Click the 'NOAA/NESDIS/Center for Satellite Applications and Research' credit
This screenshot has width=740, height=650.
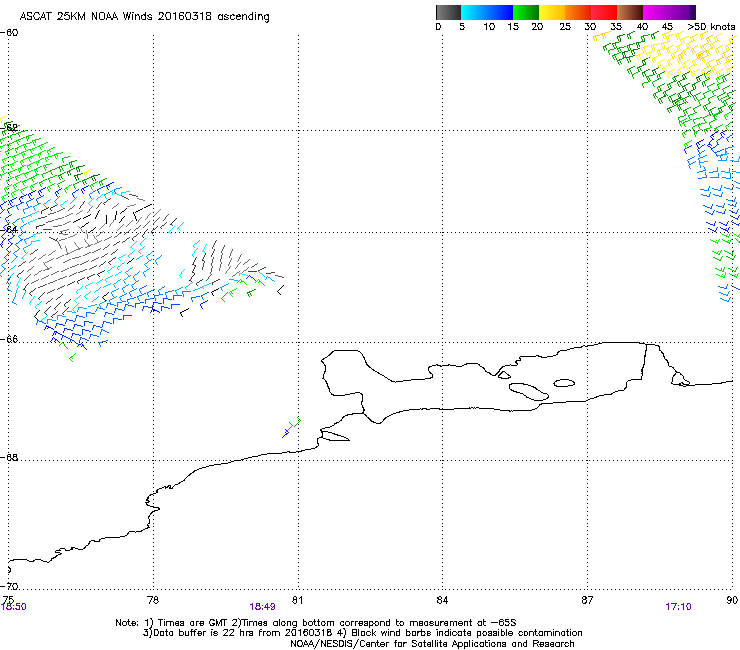pyautogui.click(x=432, y=644)
